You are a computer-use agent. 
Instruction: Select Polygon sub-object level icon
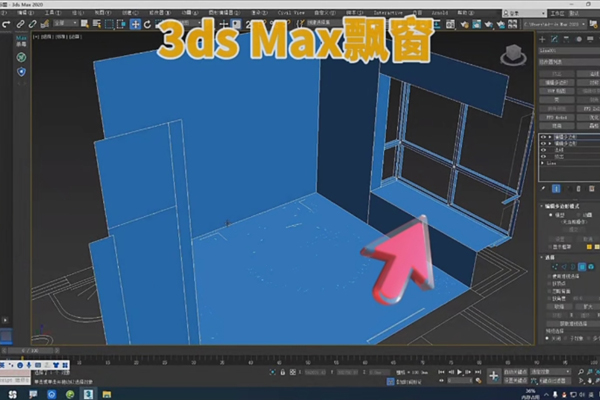(582, 266)
